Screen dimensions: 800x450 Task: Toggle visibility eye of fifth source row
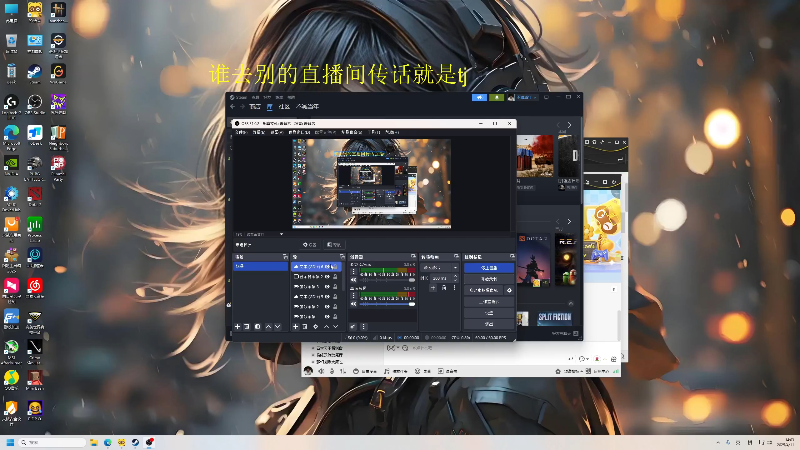coord(328,307)
